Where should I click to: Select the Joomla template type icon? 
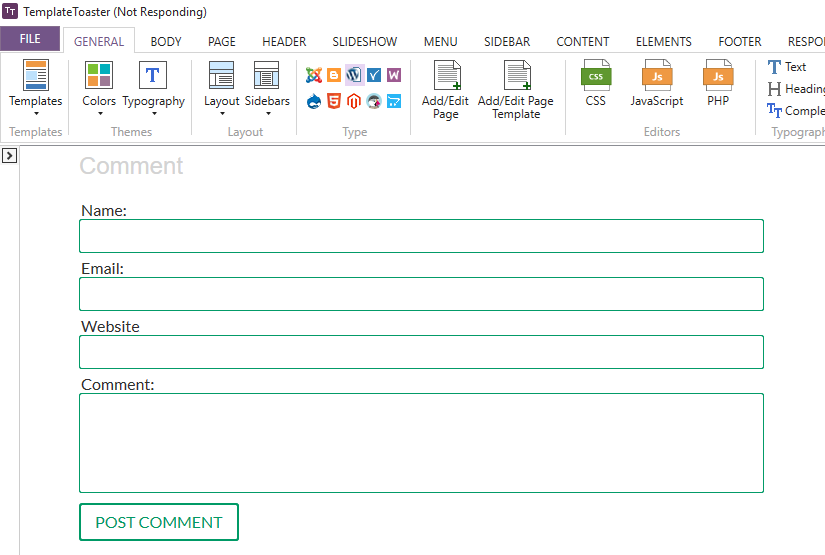314,75
